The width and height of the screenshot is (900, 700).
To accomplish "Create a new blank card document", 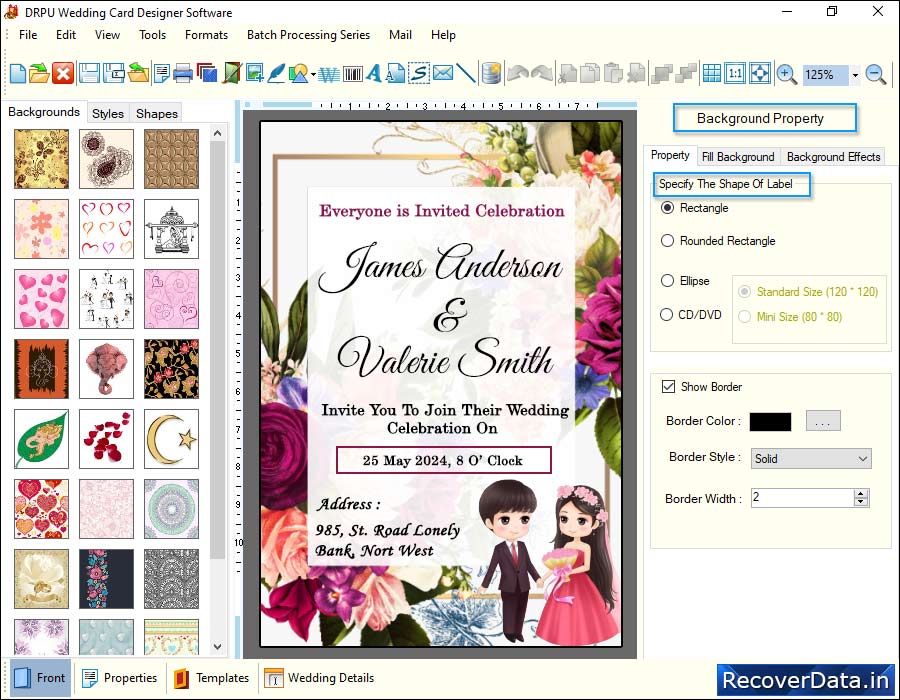I will pos(18,73).
